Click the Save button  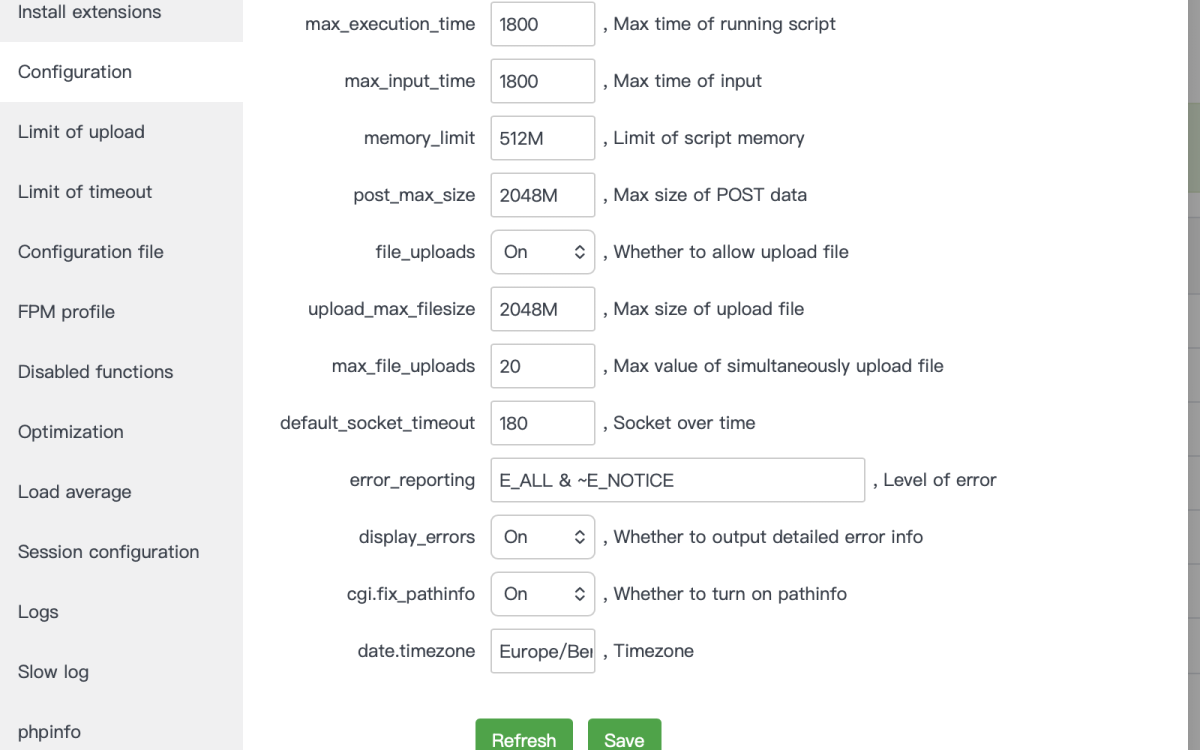[x=624, y=738]
